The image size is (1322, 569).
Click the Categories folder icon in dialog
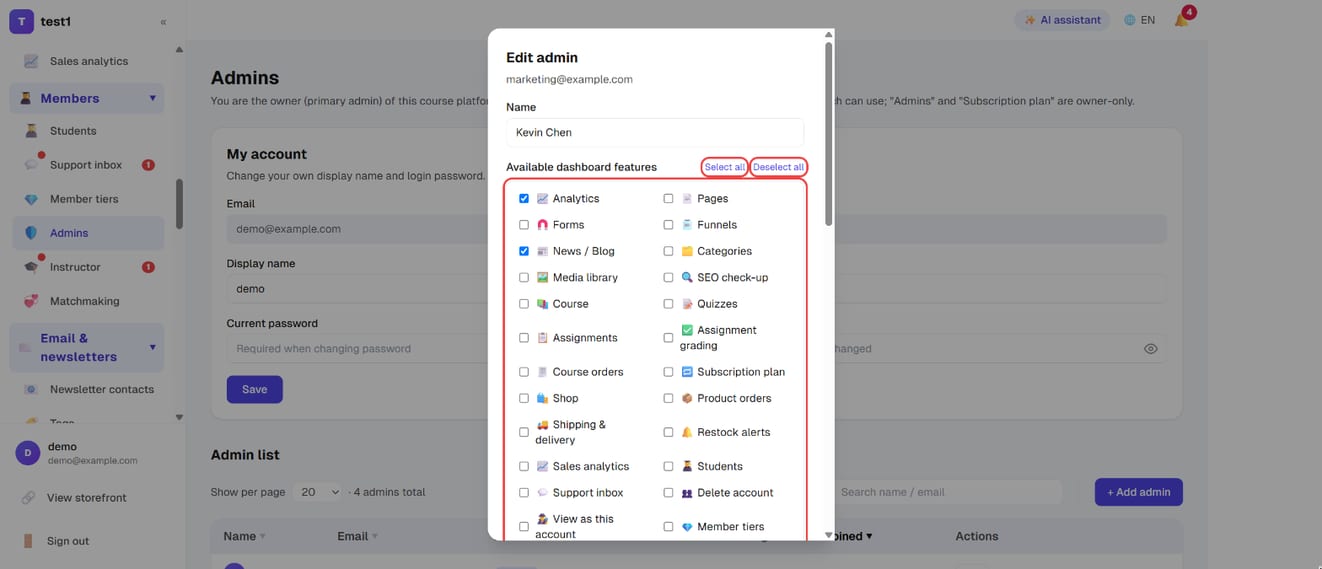tap(687, 251)
